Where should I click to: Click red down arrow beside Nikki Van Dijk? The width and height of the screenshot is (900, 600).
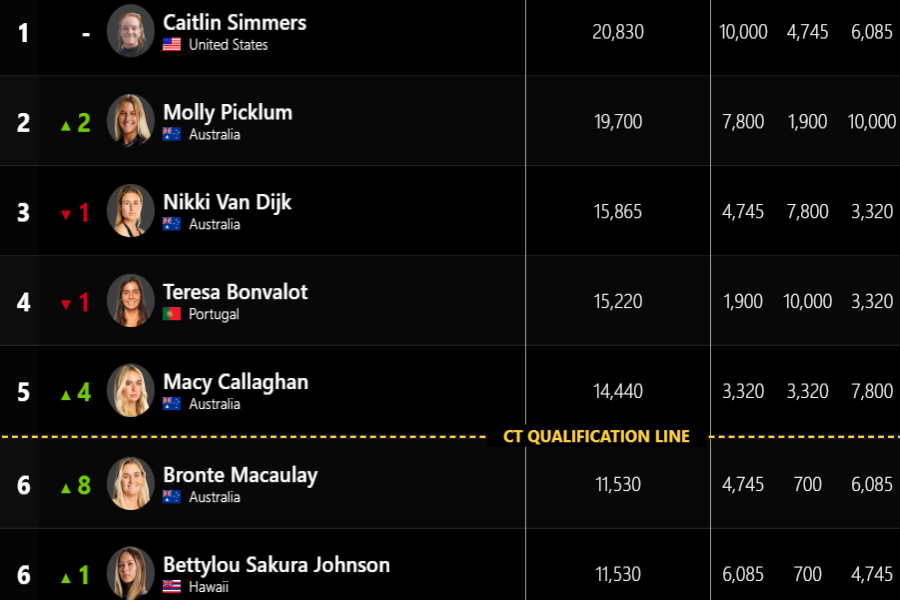[x=66, y=215]
